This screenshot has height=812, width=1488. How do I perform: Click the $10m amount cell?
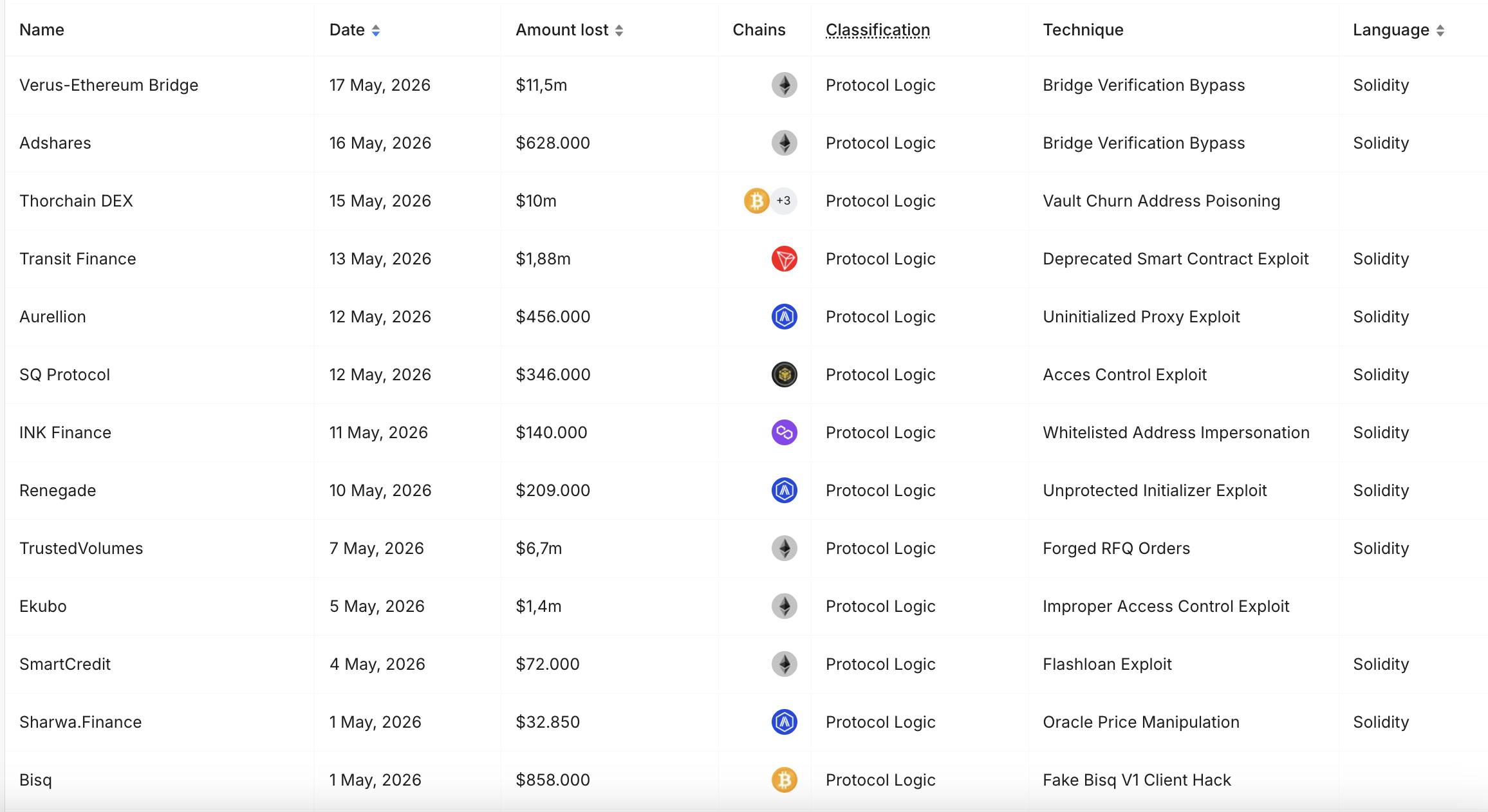(536, 201)
